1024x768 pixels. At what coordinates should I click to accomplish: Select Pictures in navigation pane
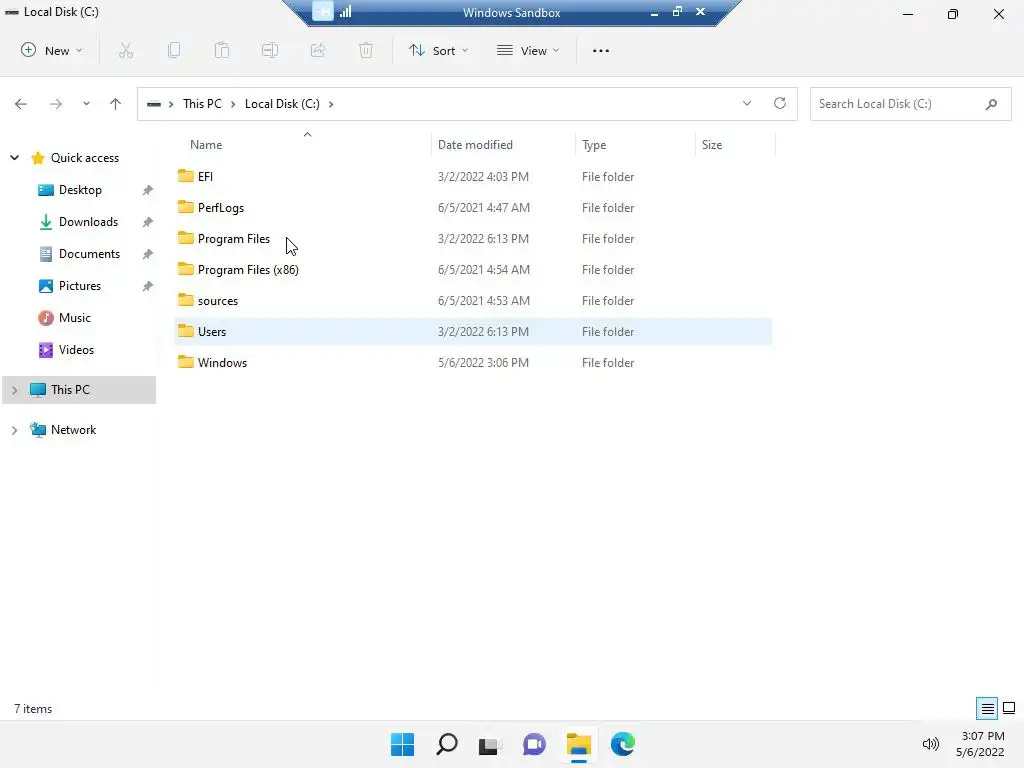[x=80, y=286]
